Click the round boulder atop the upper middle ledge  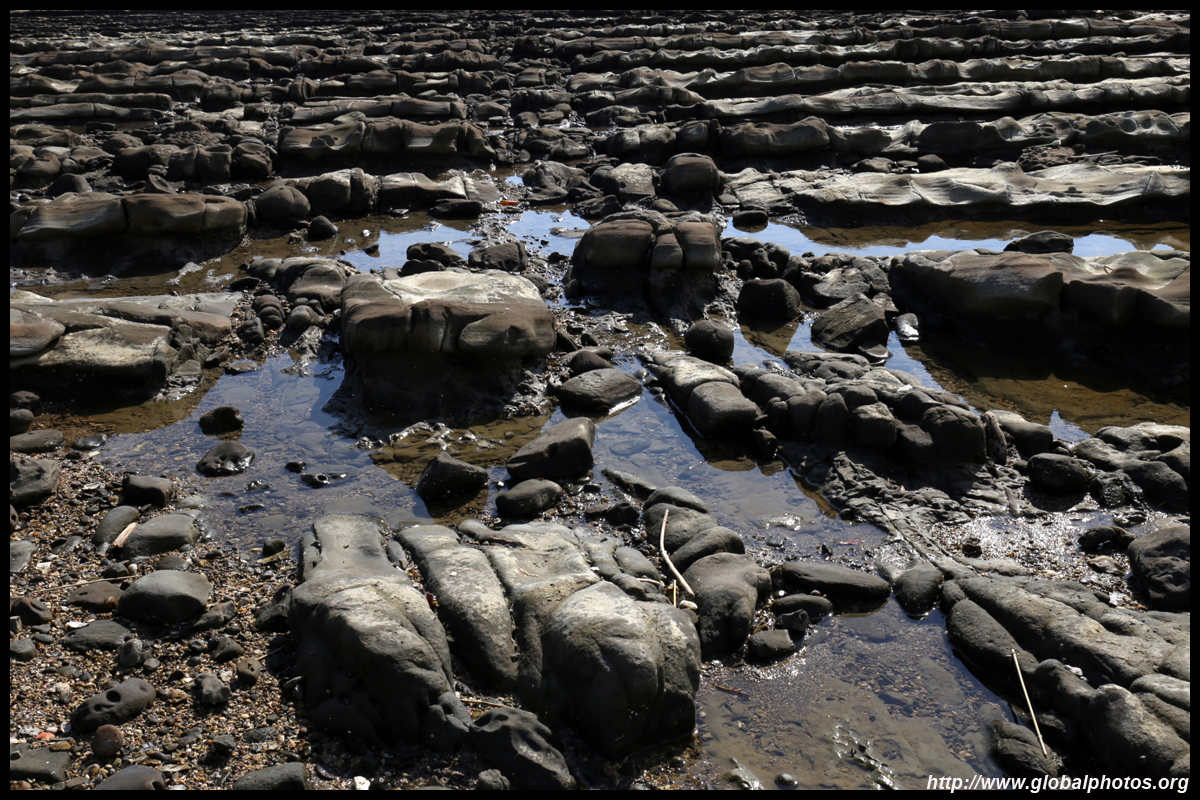click(691, 175)
